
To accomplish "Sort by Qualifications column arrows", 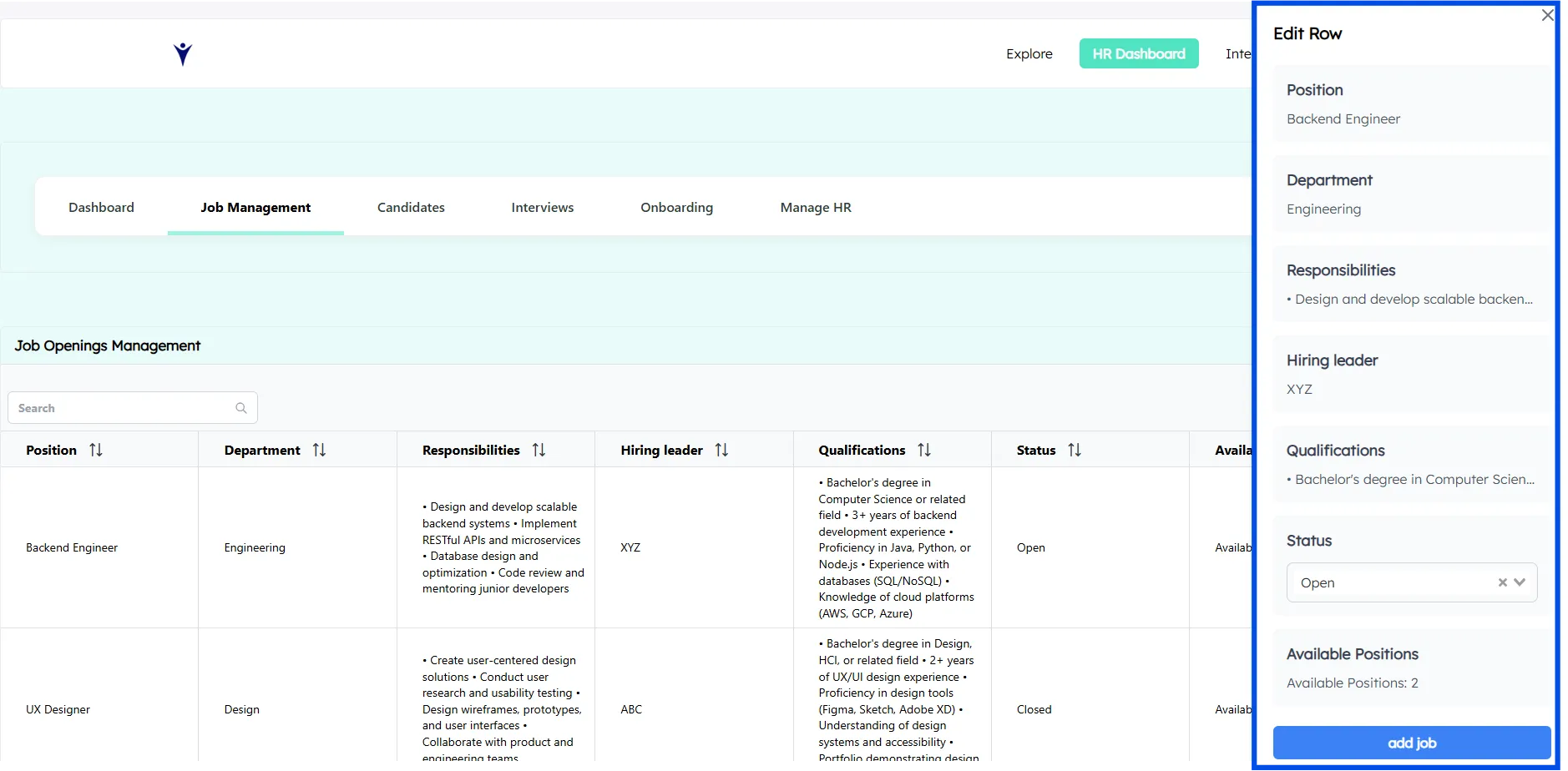I will click(923, 450).
